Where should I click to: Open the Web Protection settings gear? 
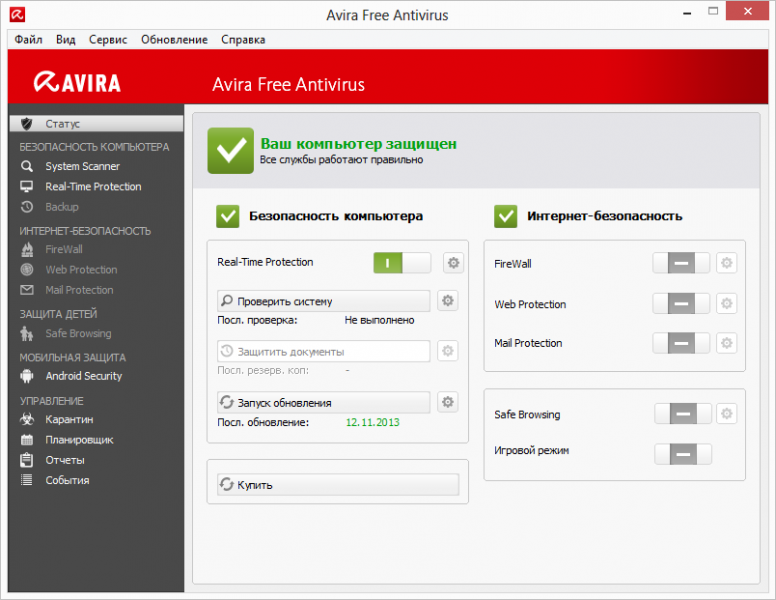click(x=727, y=303)
